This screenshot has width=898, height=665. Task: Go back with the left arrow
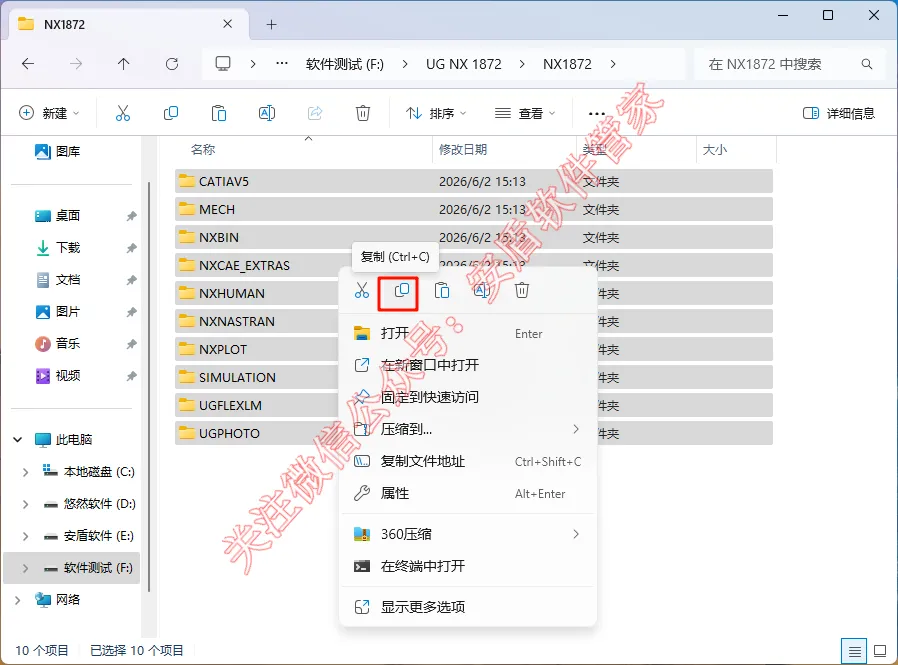pos(28,64)
